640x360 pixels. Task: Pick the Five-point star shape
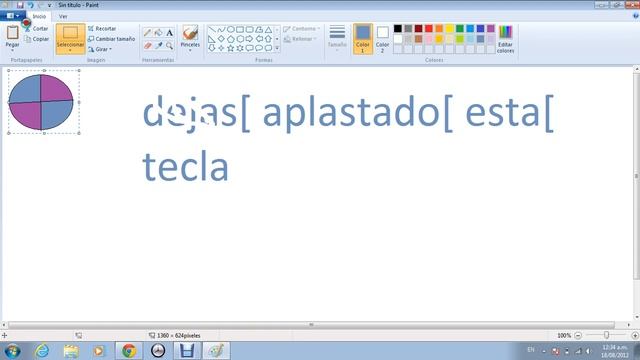(x=231, y=48)
